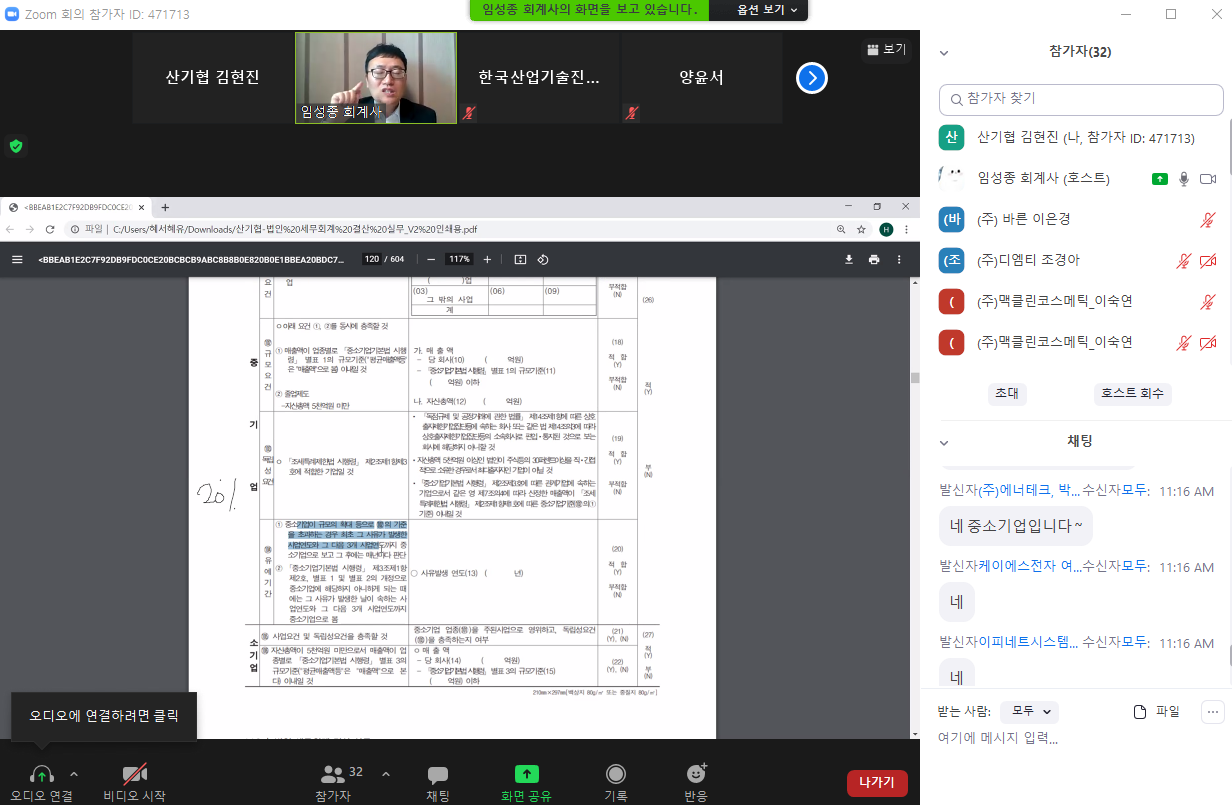Click sender name 이피네트시스템 in chat
The width and height of the screenshot is (1232, 805).
(1029, 641)
